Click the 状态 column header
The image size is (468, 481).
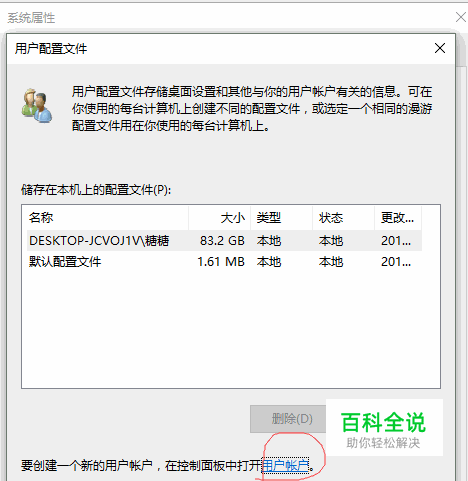343,218
